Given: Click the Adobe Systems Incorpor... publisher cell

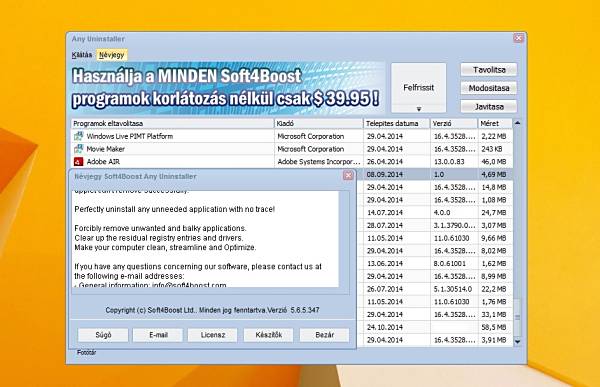Looking at the screenshot, I should 319,162.
